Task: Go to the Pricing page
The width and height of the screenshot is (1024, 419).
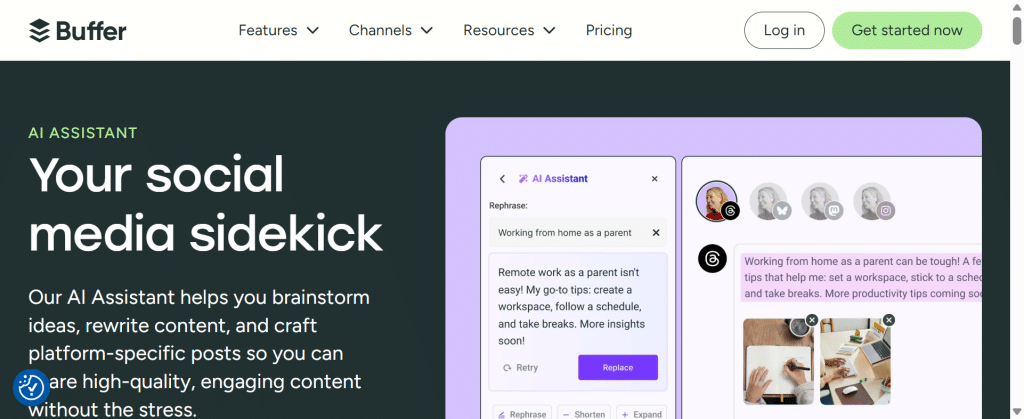Action: 609,30
